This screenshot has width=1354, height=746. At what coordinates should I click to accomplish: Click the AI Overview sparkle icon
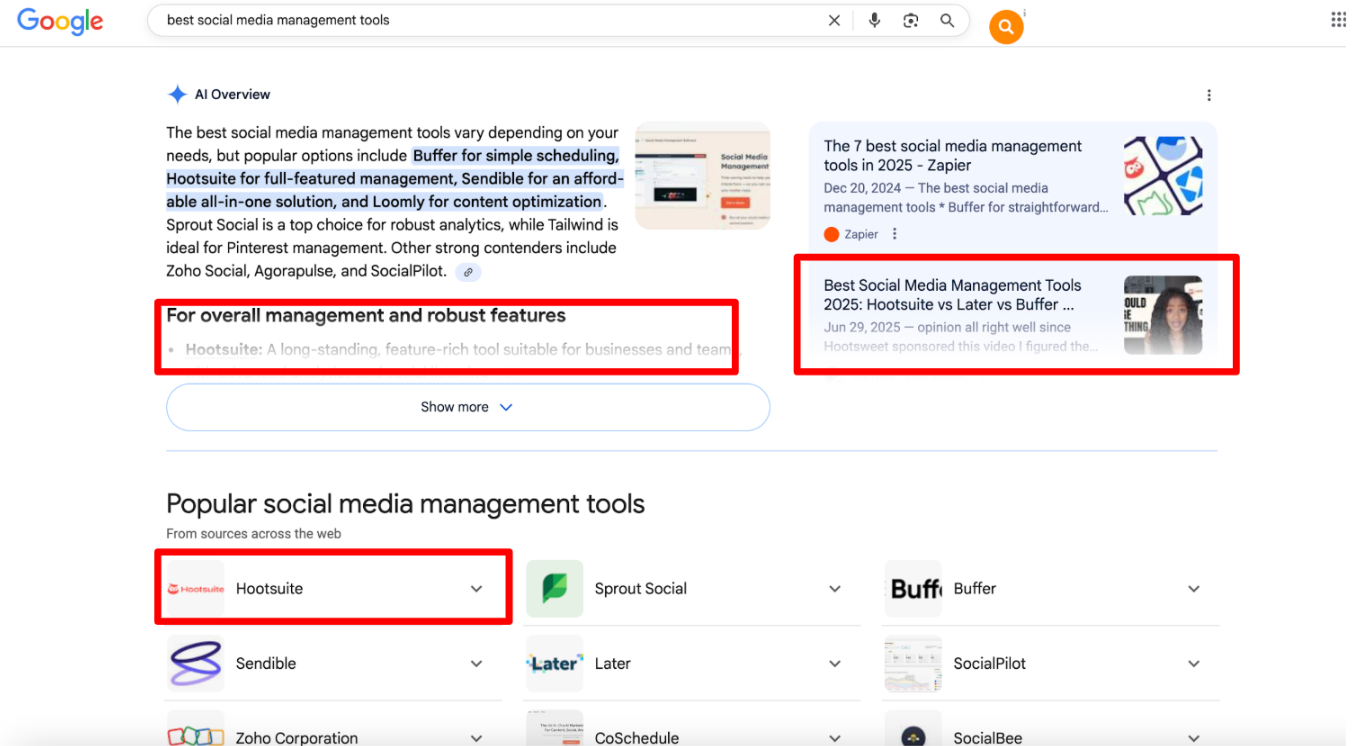click(177, 94)
